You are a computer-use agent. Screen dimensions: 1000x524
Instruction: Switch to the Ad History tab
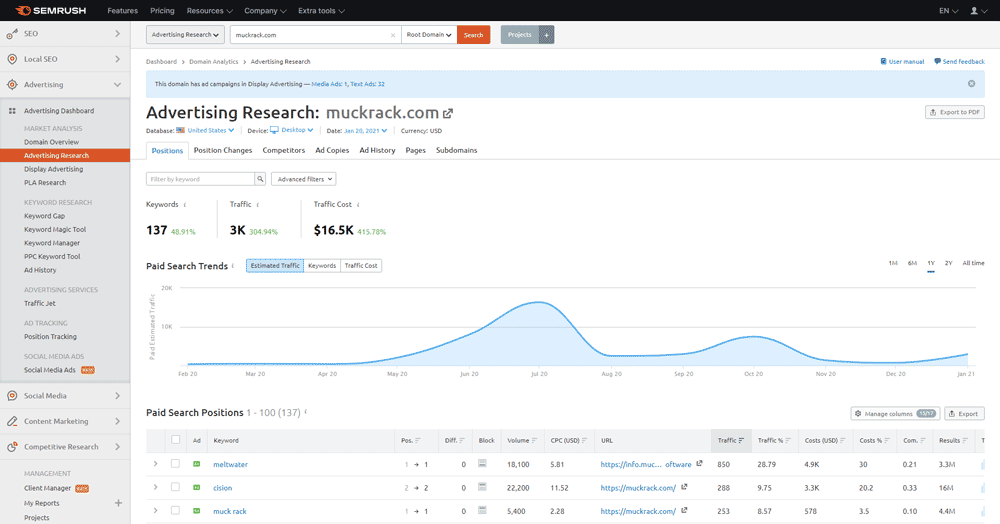pyautogui.click(x=378, y=150)
